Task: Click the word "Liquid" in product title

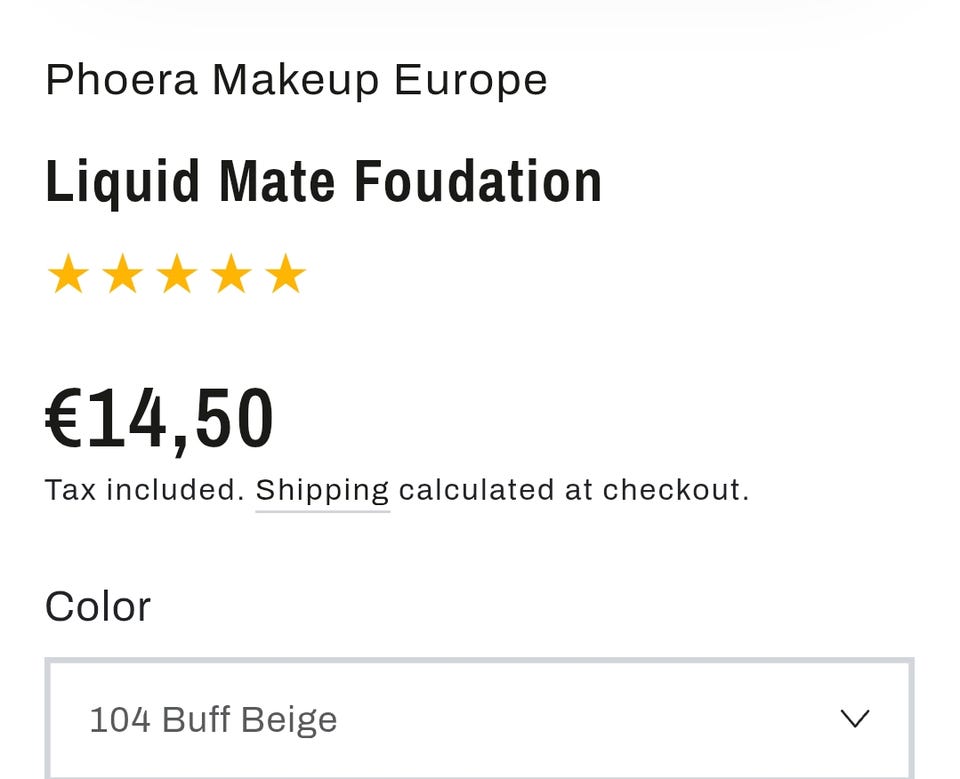Action: (123, 182)
